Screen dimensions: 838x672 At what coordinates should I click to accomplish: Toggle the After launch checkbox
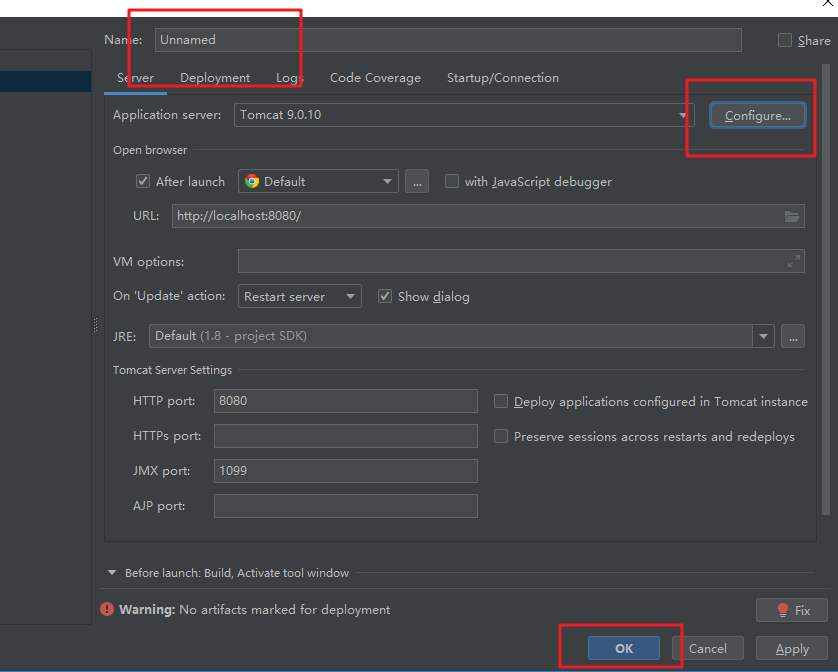click(143, 181)
